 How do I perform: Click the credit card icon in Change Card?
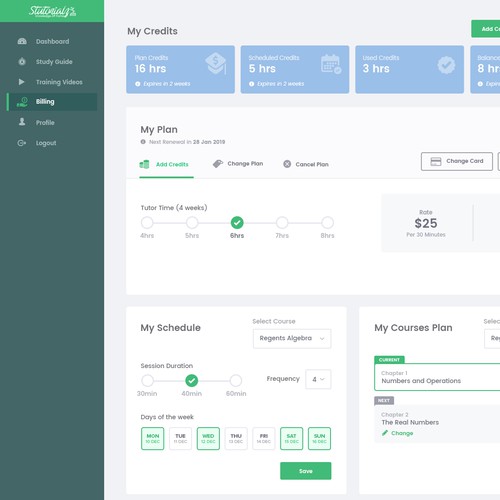point(436,161)
